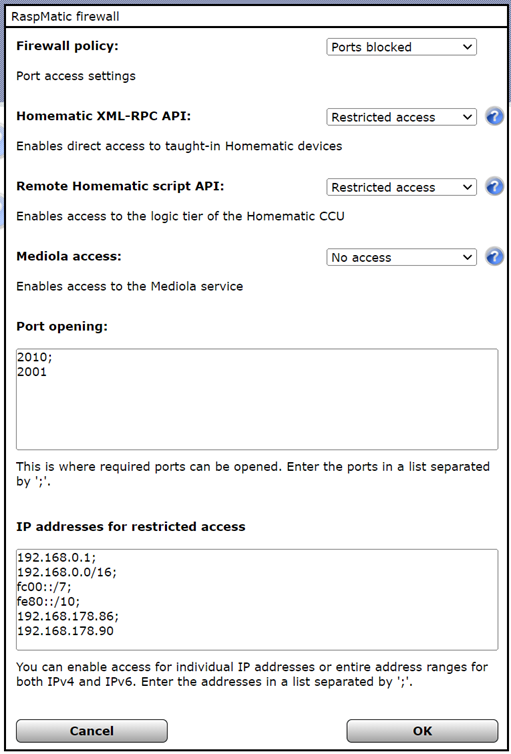Click the 192.168.0.0/16 range entry
Image resolution: width=511 pixels, height=754 pixels.
[x=67, y=572]
